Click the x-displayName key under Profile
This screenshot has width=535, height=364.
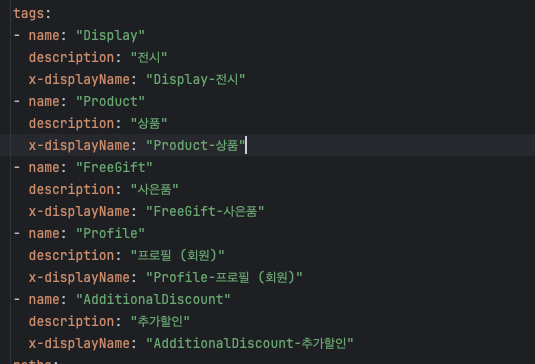pos(79,277)
